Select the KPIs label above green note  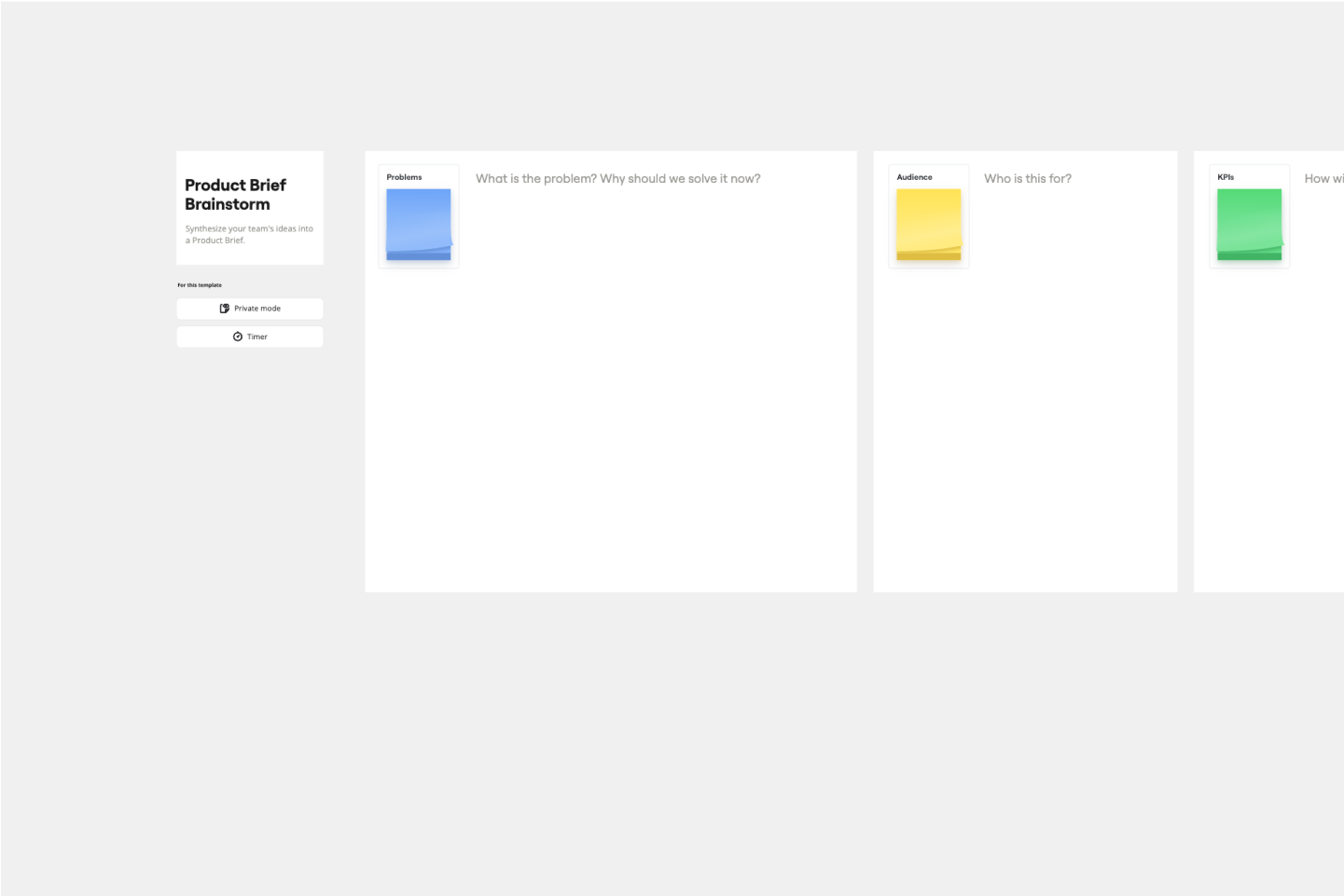pyautogui.click(x=1226, y=177)
